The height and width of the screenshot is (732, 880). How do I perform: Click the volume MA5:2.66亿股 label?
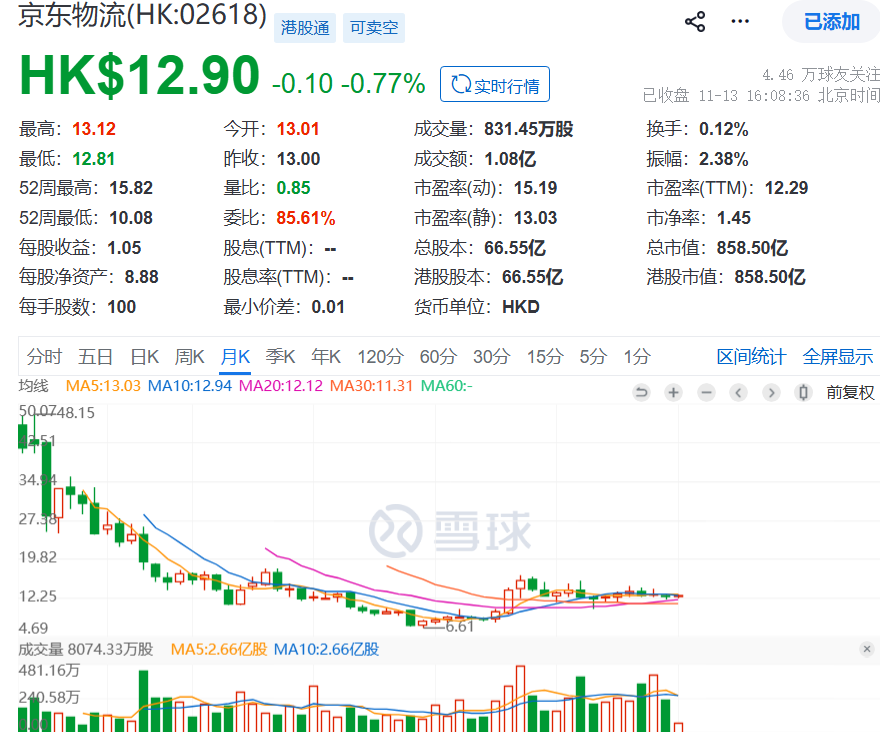219,649
